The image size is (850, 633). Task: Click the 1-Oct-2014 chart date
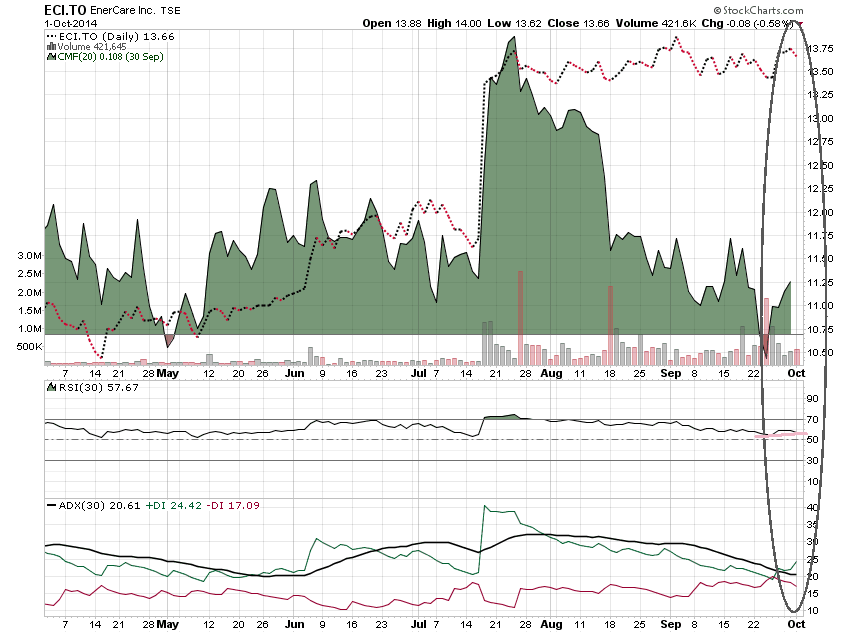(71, 23)
